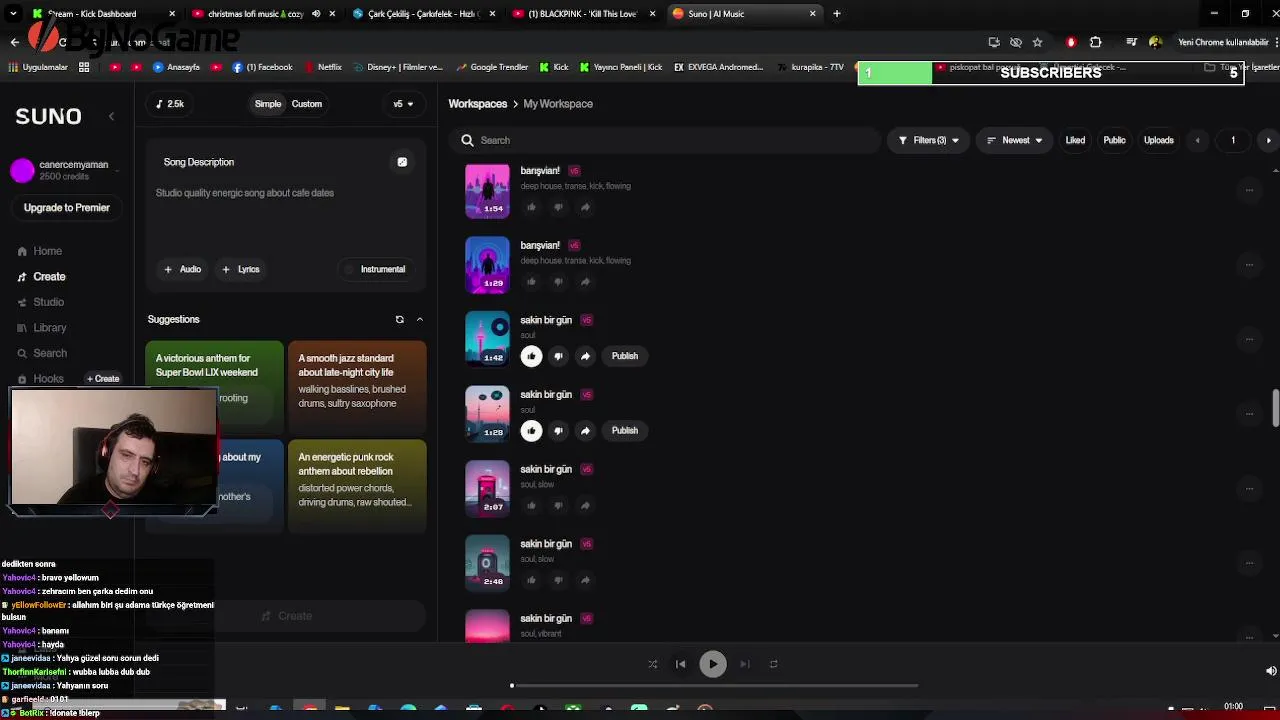Open the Newest sort dropdown
This screenshot has height=720, width=1280.
(x=1014, y=141)
